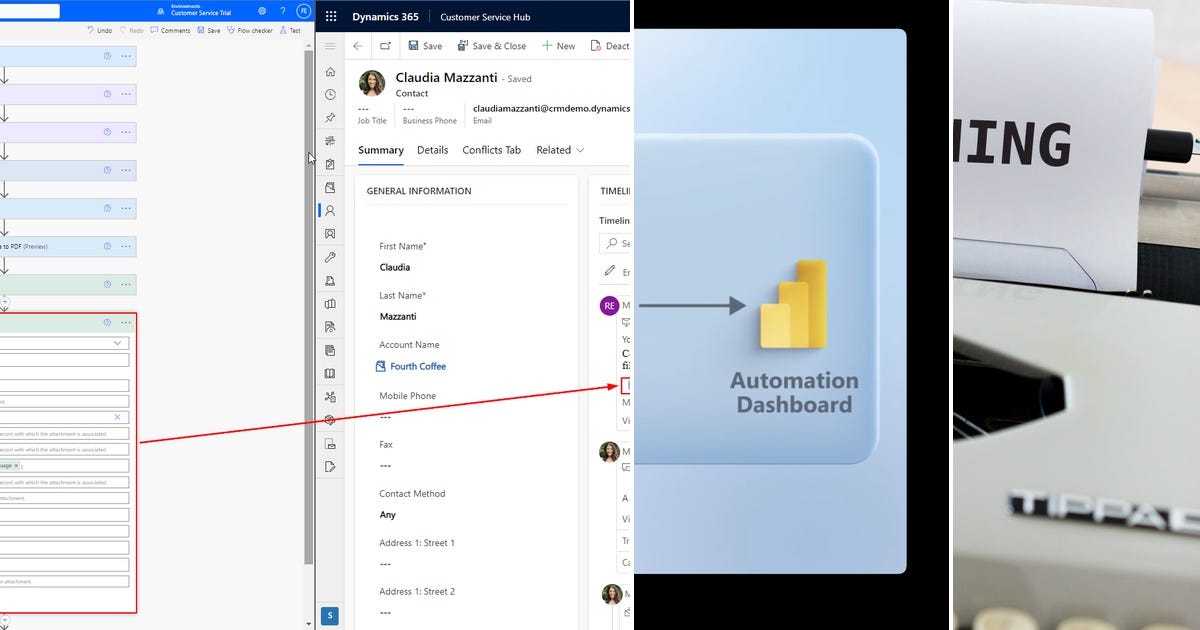
Task: Save the flow from the toolbar
Action: point(211,30)
